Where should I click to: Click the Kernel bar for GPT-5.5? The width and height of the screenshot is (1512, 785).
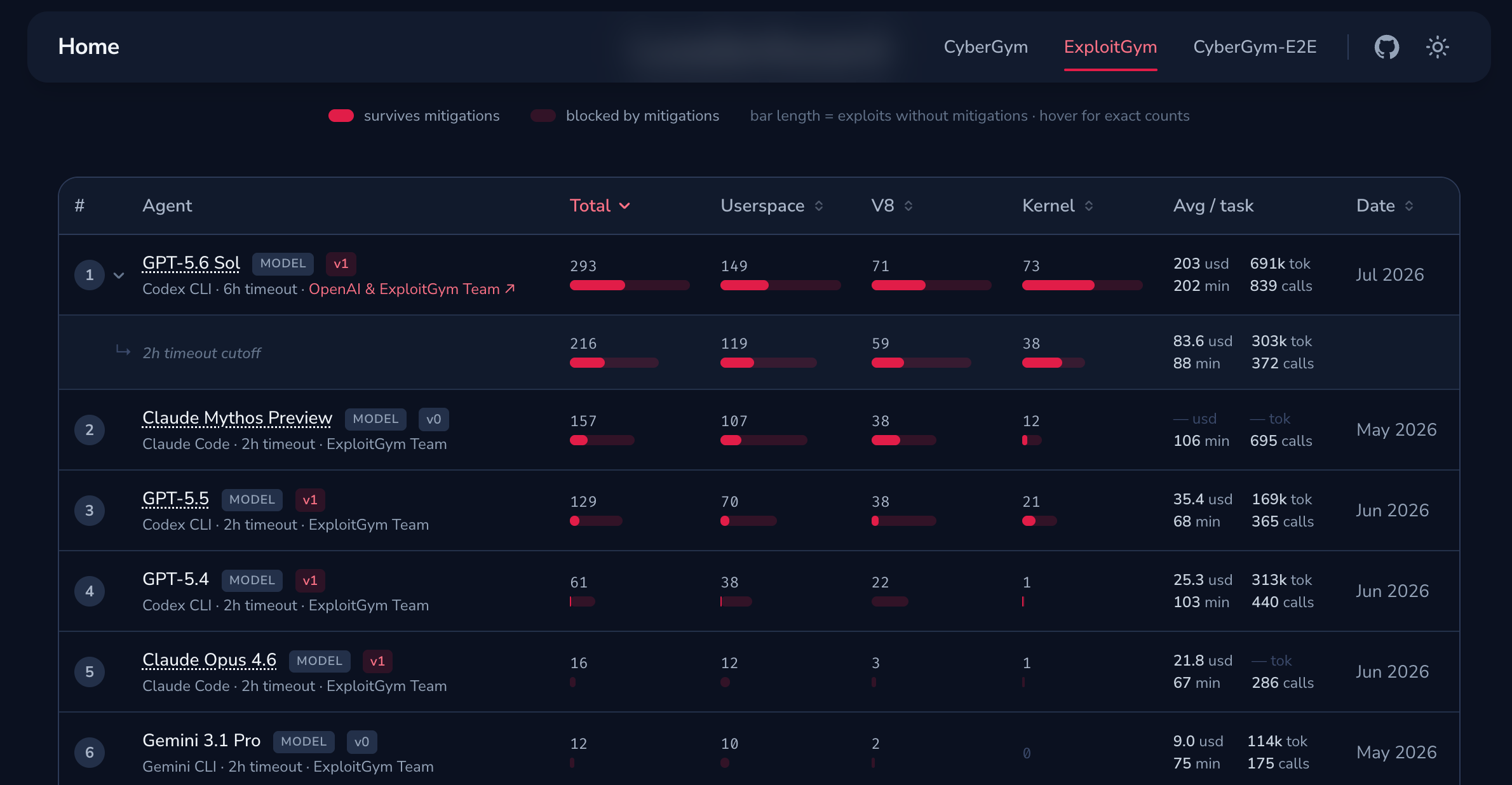[x=1039, y=521]
